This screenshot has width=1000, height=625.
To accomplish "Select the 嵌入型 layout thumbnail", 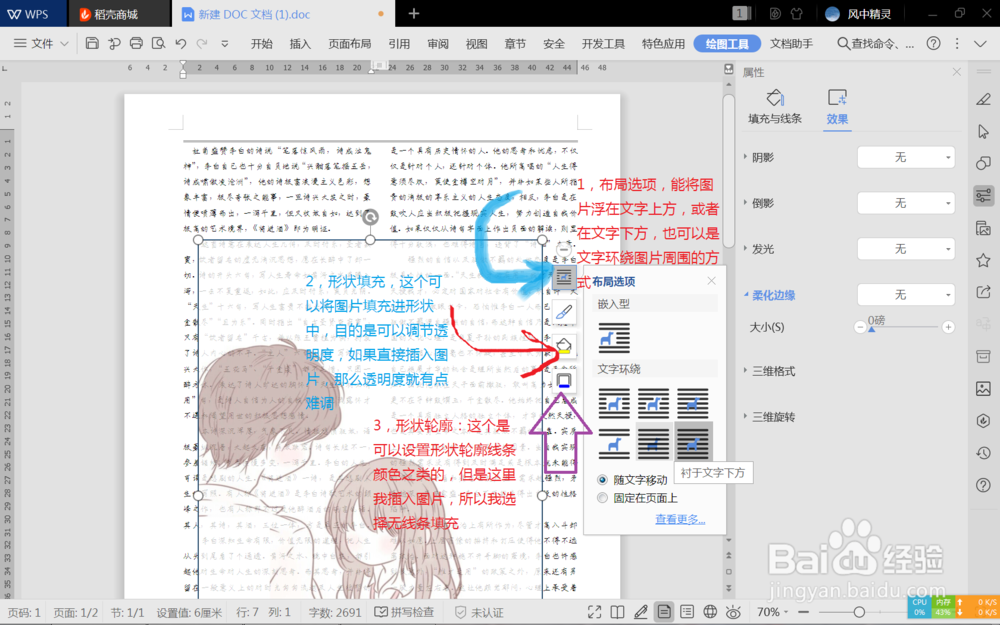I will coord(613,340).
